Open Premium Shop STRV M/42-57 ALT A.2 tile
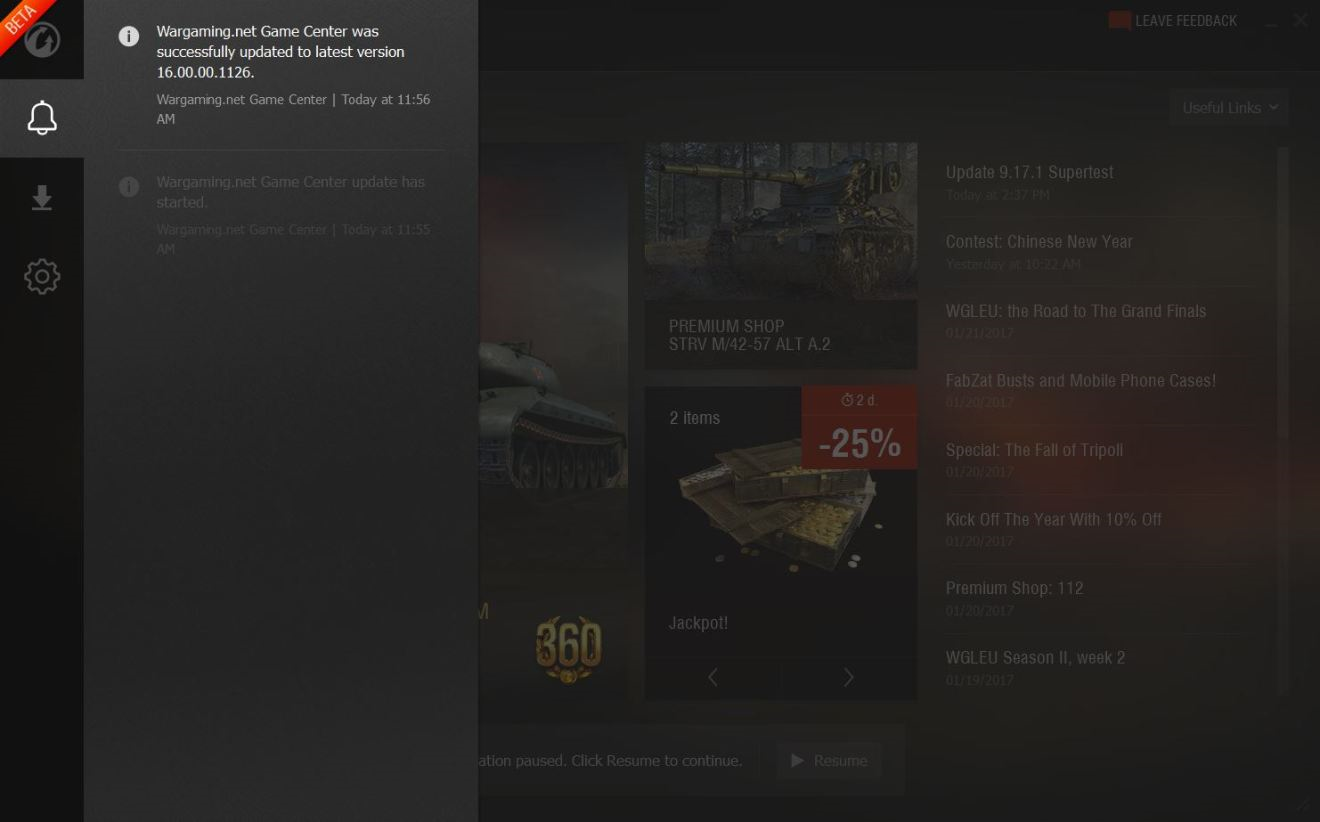The width and height of the screenshot is (1320, 822). [x=781, y=256]
